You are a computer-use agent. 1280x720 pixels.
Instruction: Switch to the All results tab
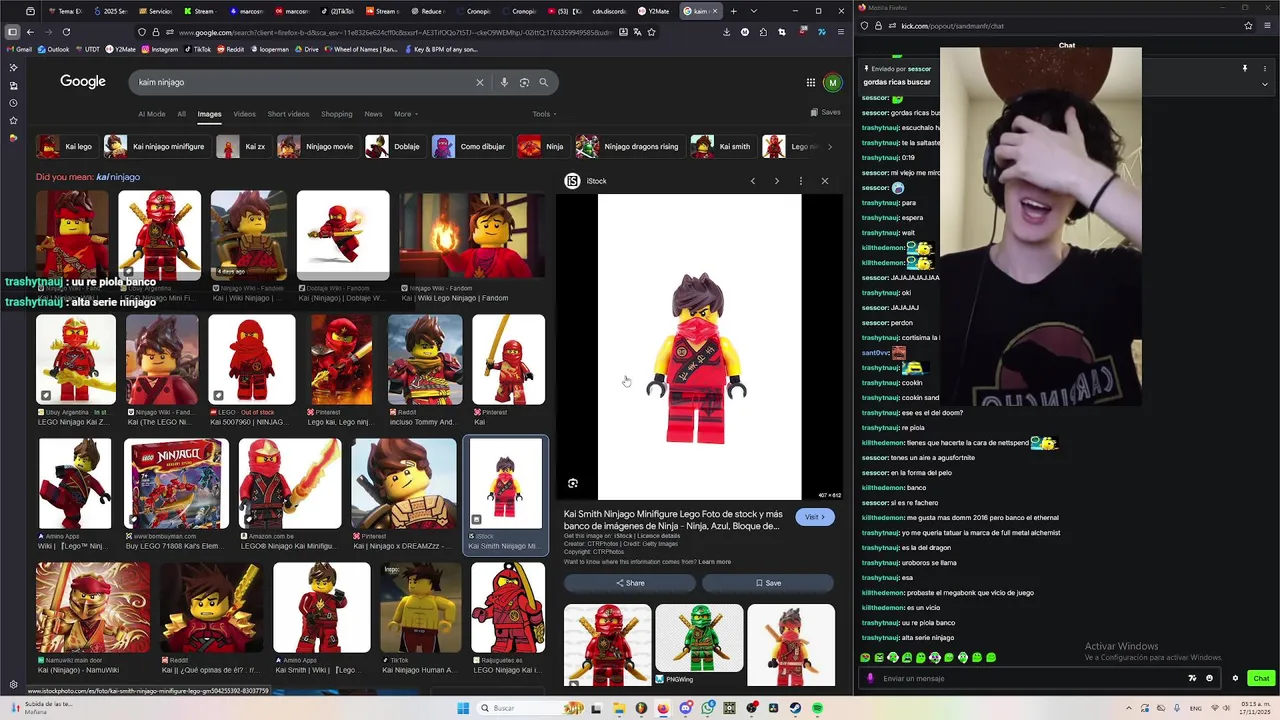tap(181, 114)
